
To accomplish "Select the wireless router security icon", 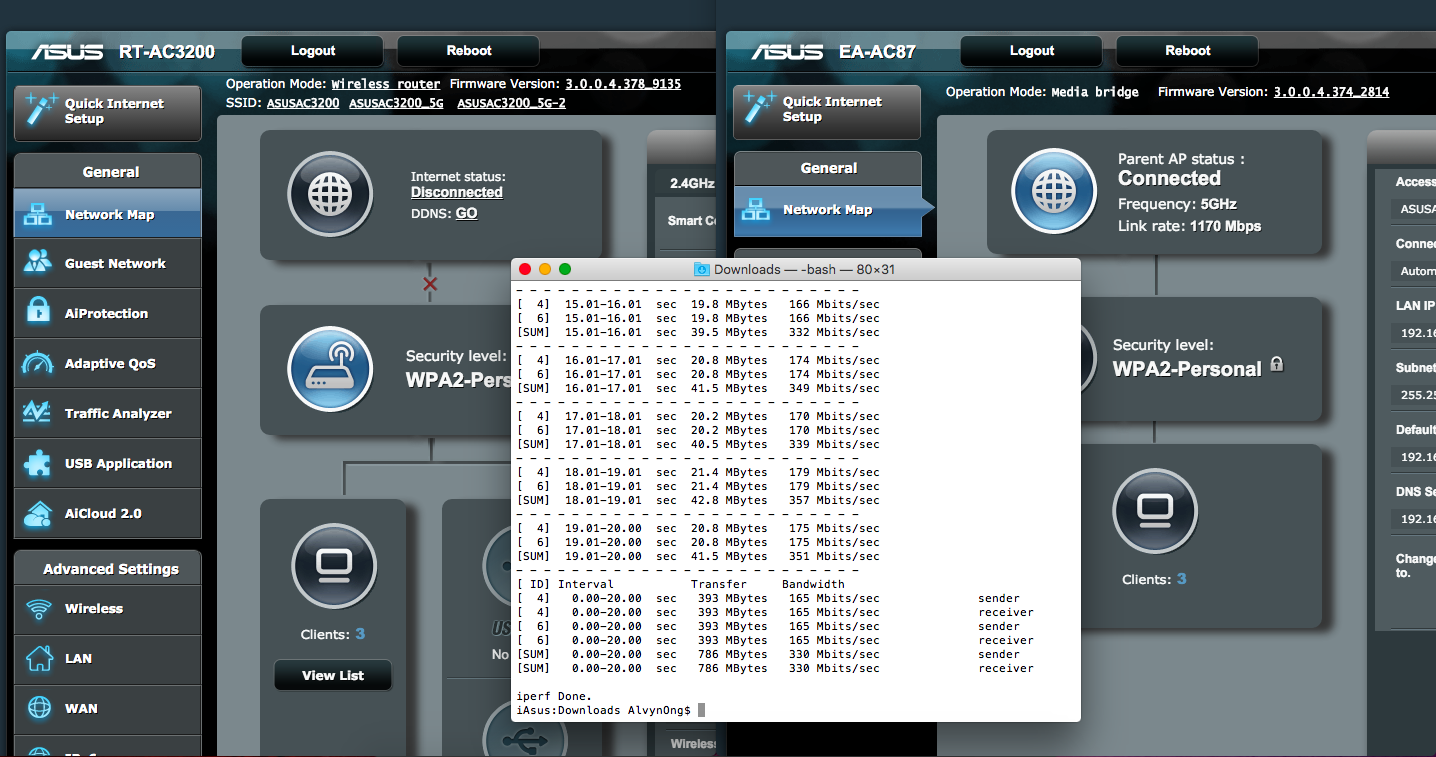I will [x=330, y=369].
